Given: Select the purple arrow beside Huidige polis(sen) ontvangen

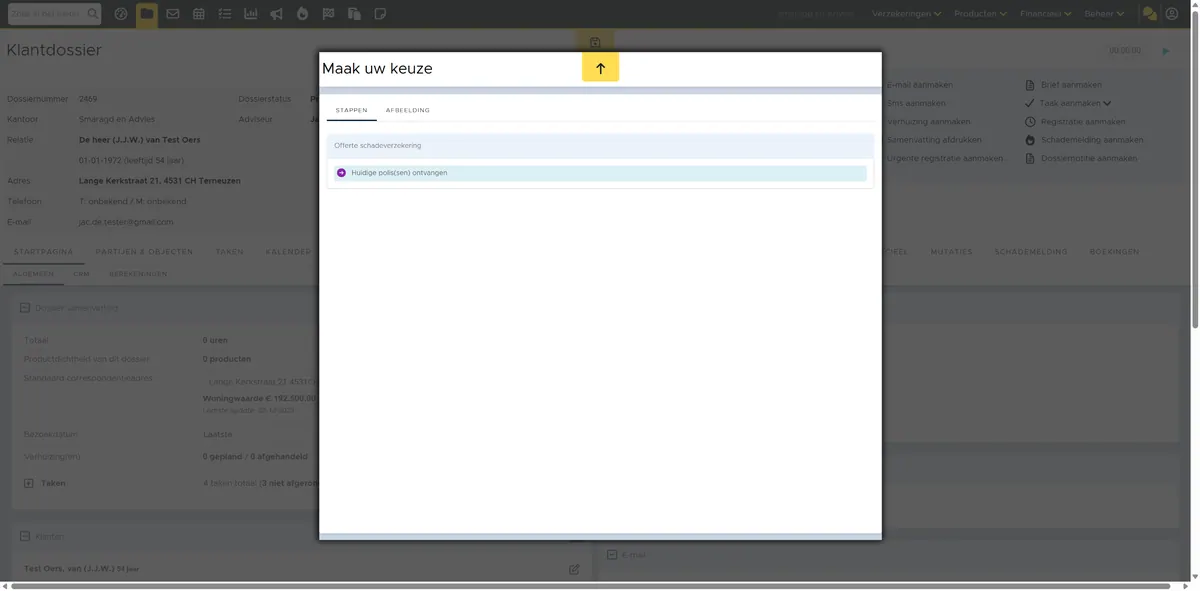Looking at the screenshot, I should coord(341,173).
